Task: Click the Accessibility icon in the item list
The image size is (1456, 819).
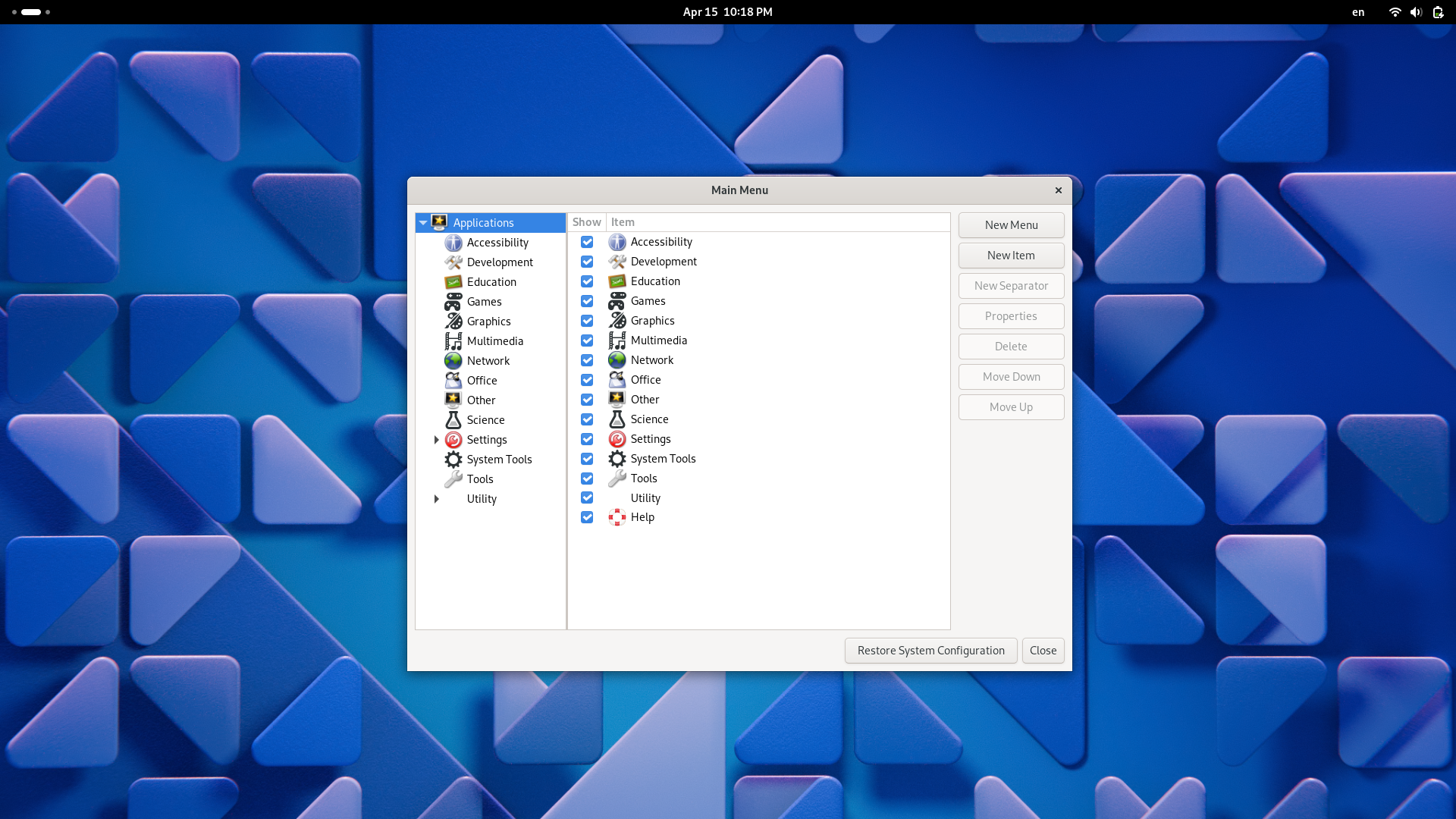Action: [x=617, y=242]
